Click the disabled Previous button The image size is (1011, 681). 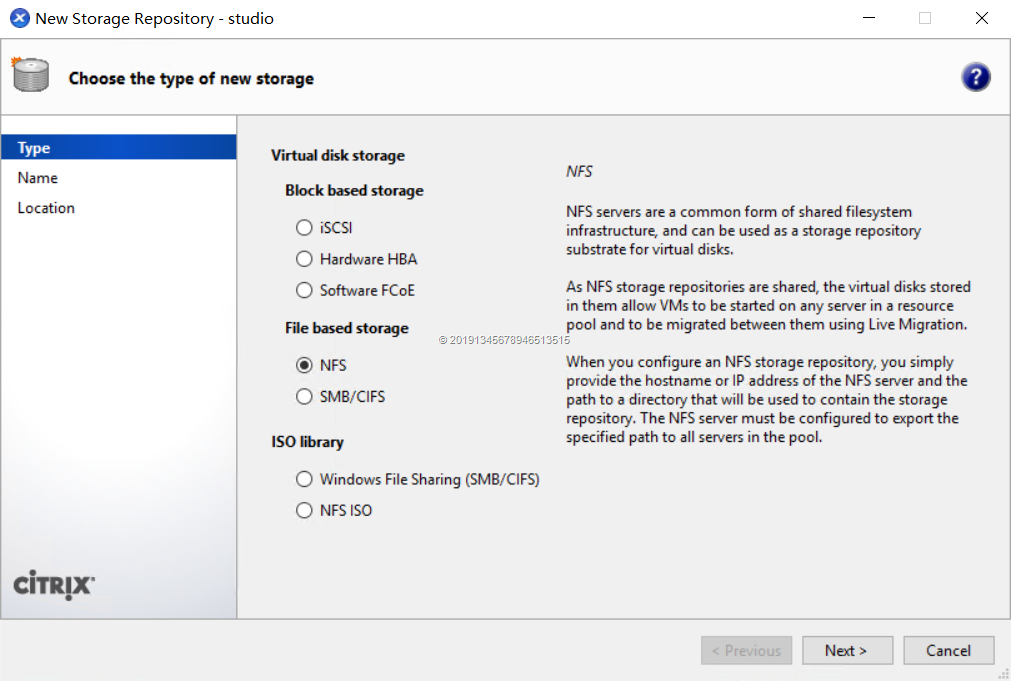tap(746, 650)
